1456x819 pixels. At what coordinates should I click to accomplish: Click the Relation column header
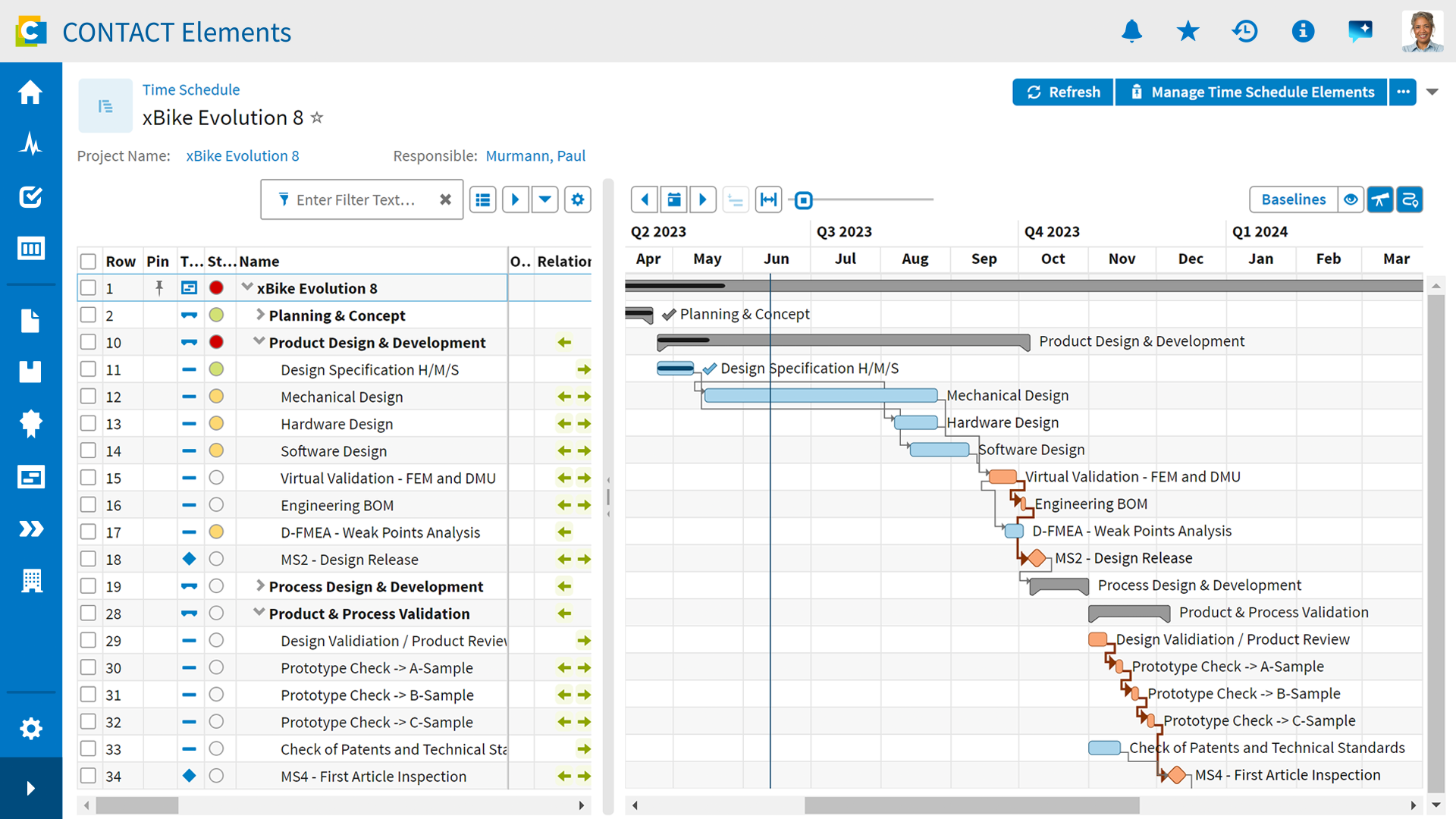564,262
